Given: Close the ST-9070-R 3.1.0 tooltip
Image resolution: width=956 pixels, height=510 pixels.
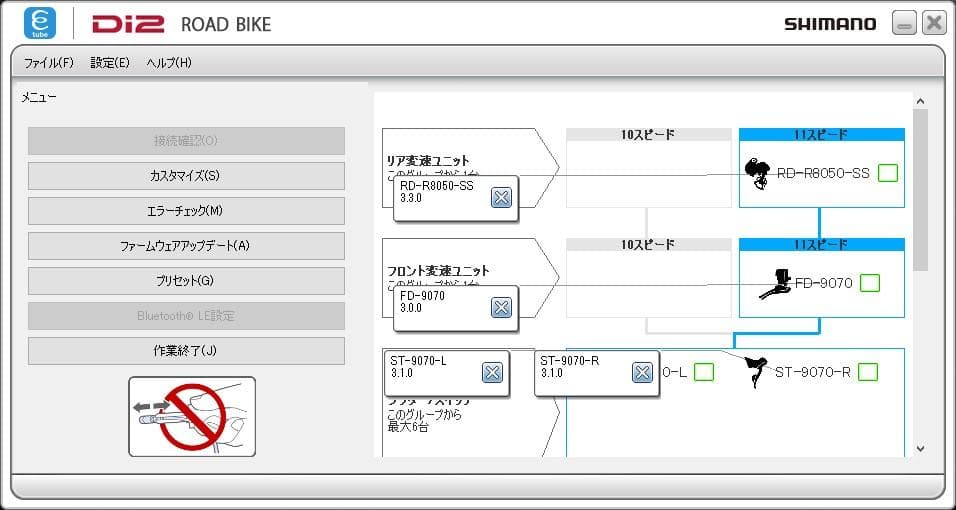Looking at the screenshot, I should click(642, 372).
